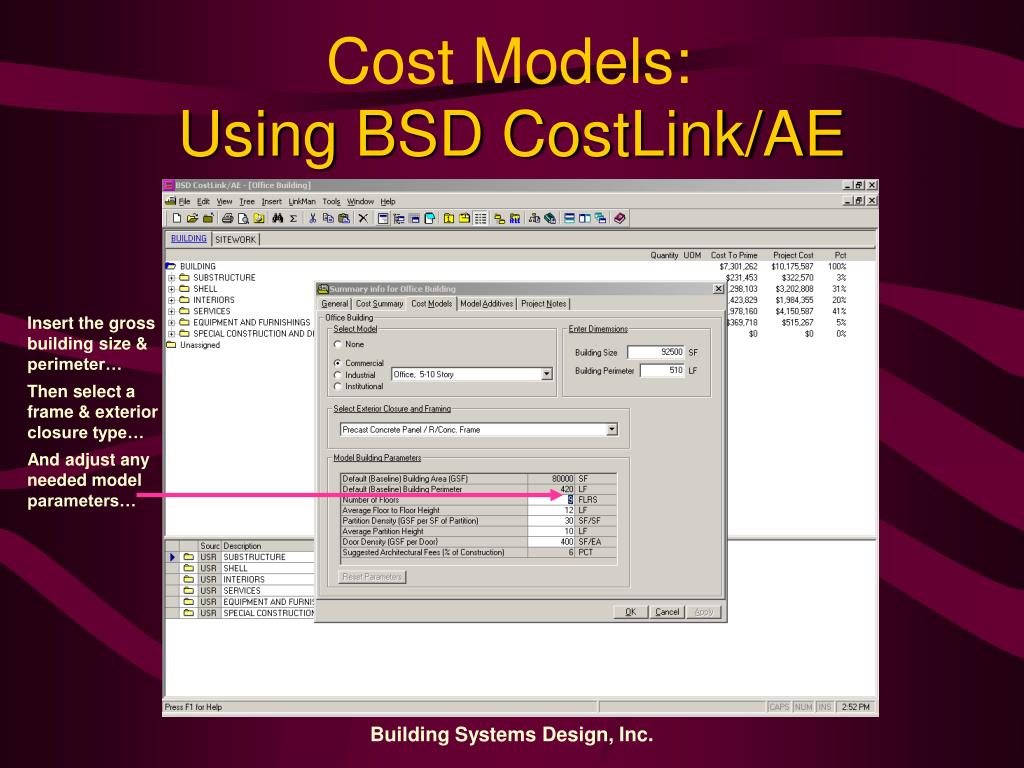Open the Tree menu
The height and width of the screenshot is (768, 1024).
click(x=247, y=201)
